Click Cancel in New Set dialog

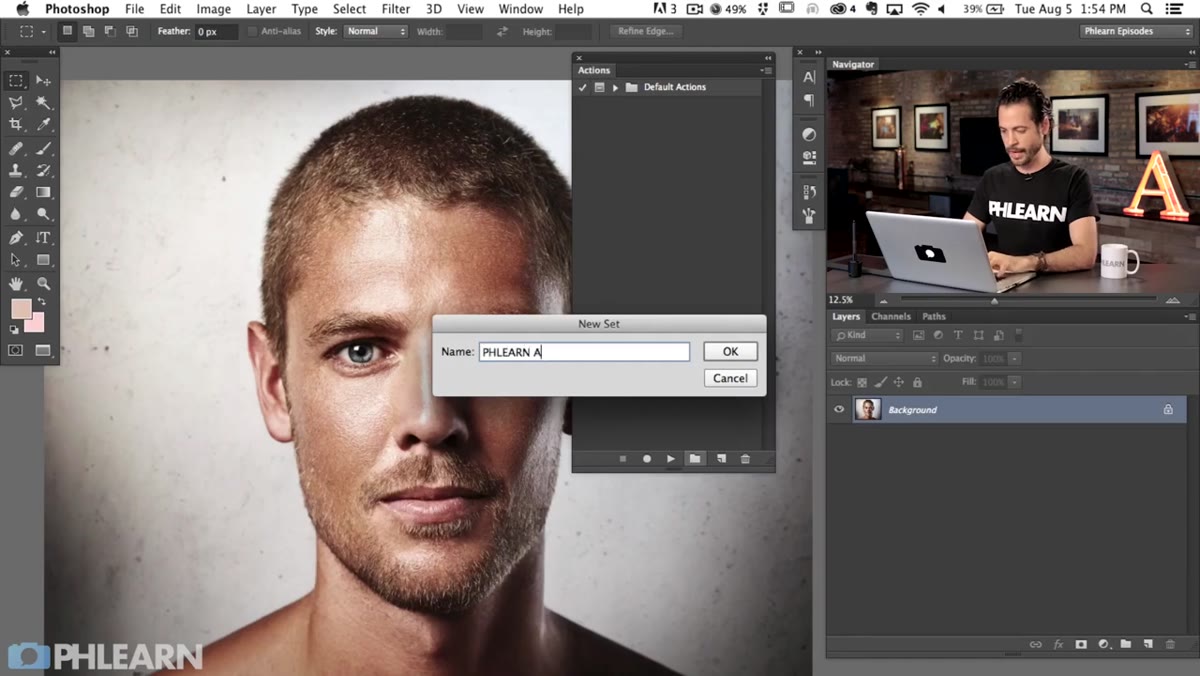point(730,378)
